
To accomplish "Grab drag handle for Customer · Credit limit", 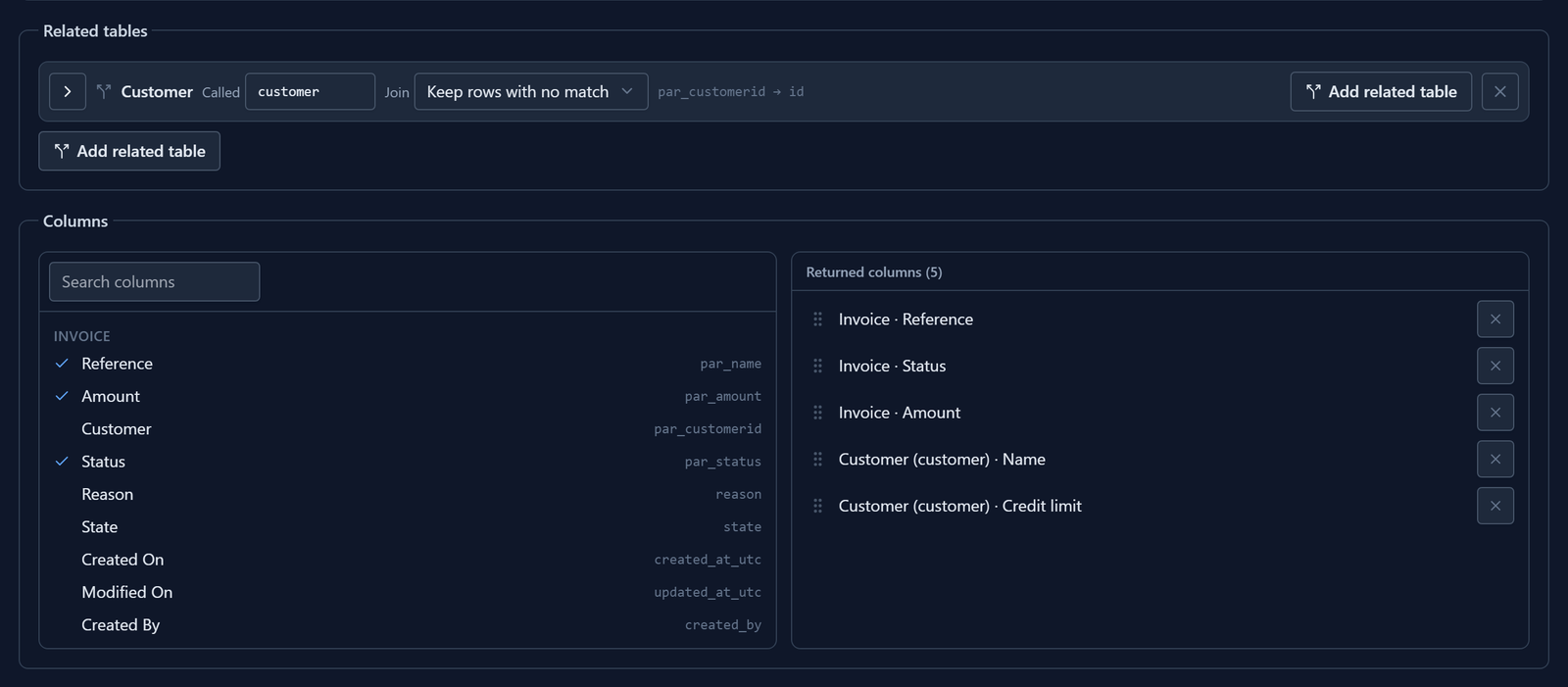I will 817,506.
